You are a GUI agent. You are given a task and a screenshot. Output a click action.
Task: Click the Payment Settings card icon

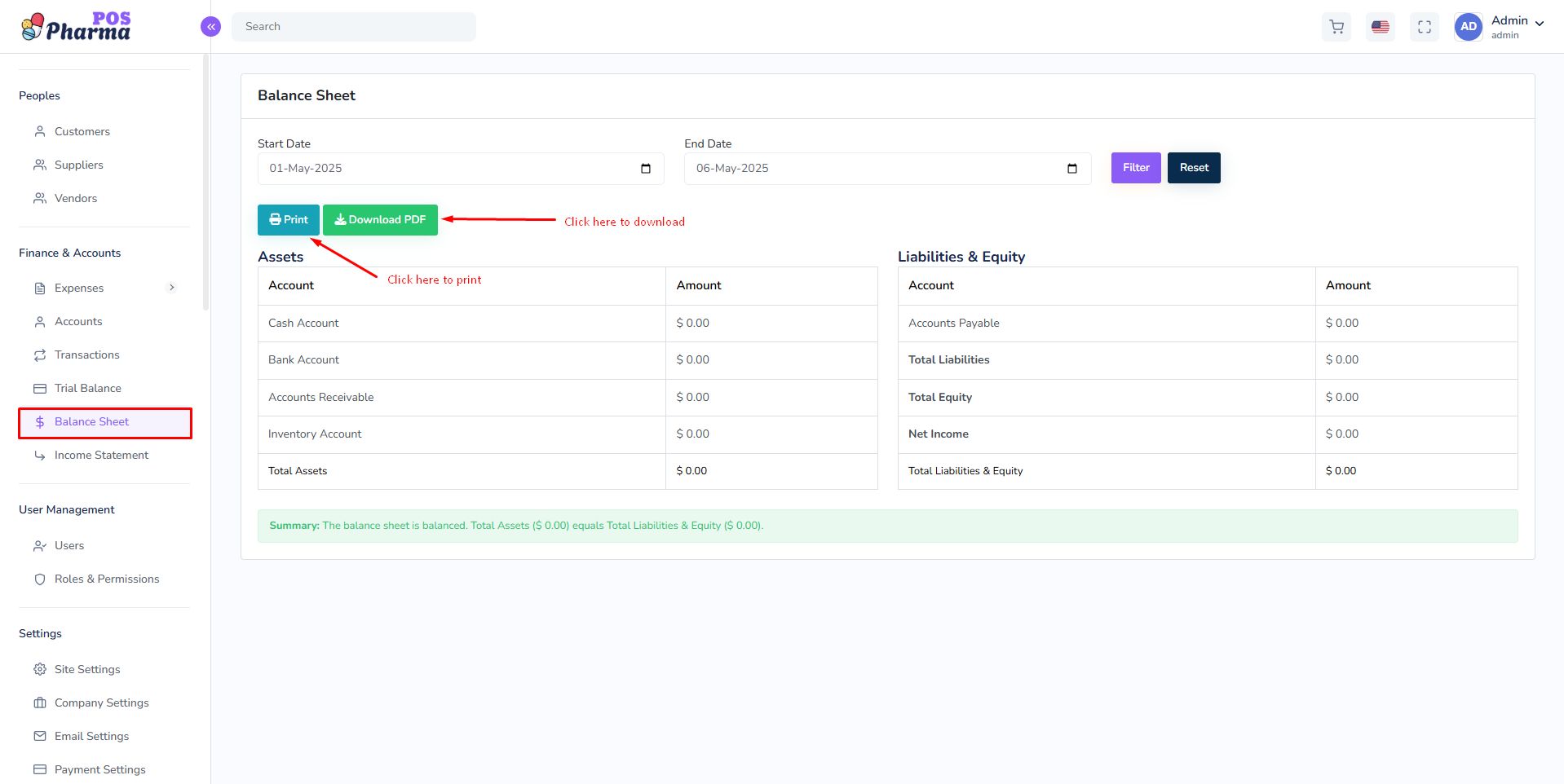[40, 769]
